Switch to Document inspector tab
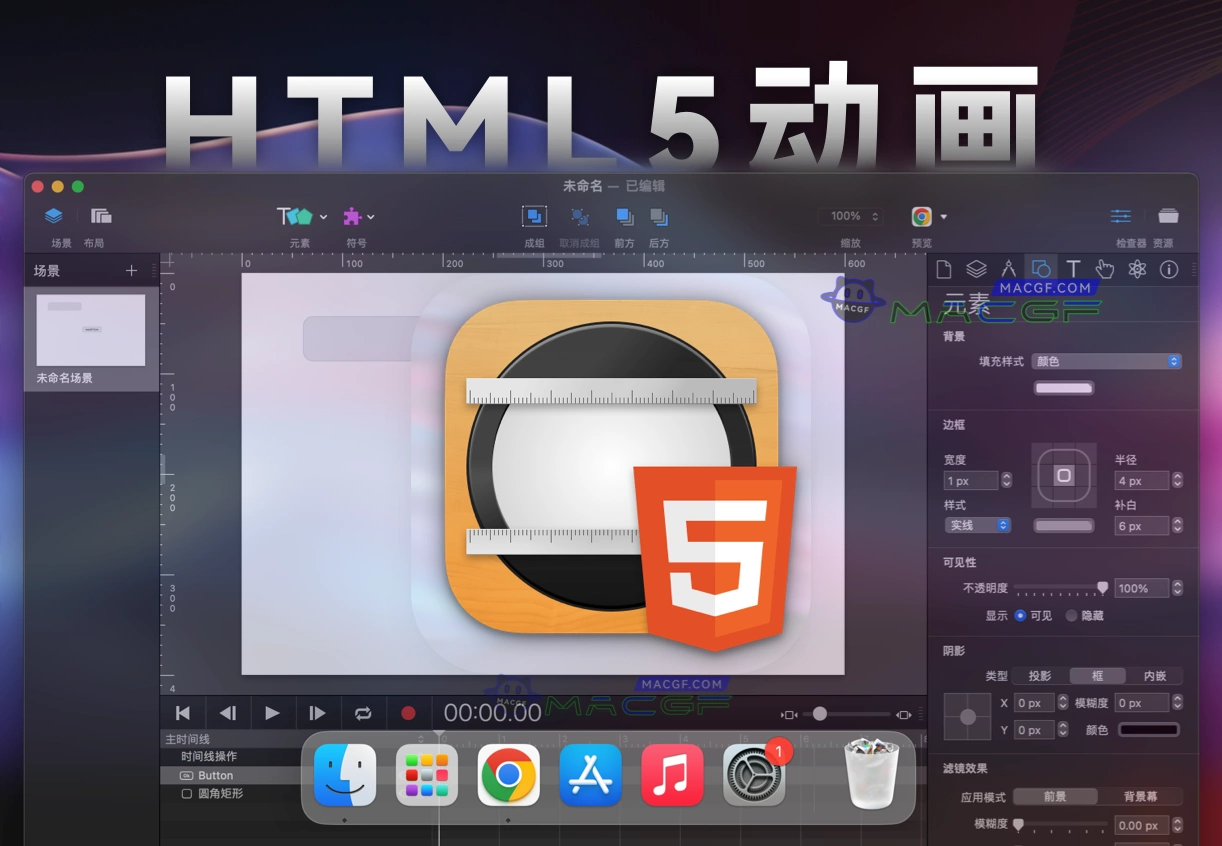This screenshot has width=1222, height=846. [x=943, y=269]
